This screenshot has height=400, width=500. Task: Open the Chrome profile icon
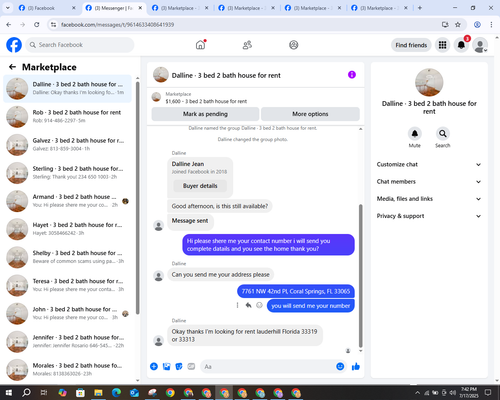pos(477,24)
